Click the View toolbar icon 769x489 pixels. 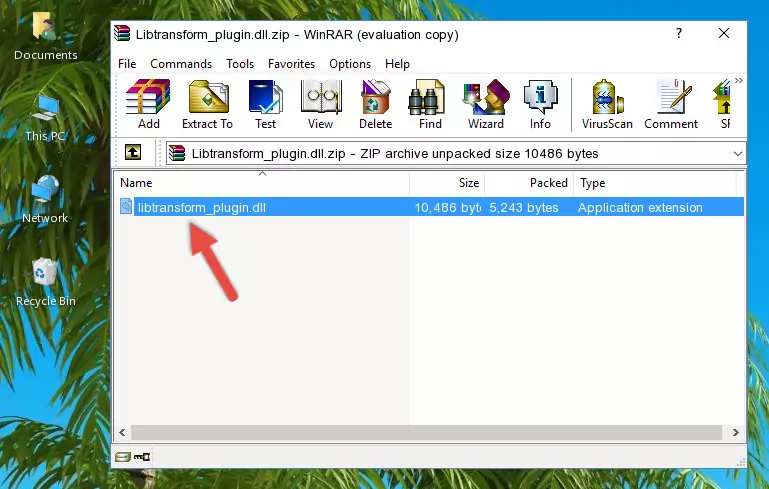coord(321,104)
